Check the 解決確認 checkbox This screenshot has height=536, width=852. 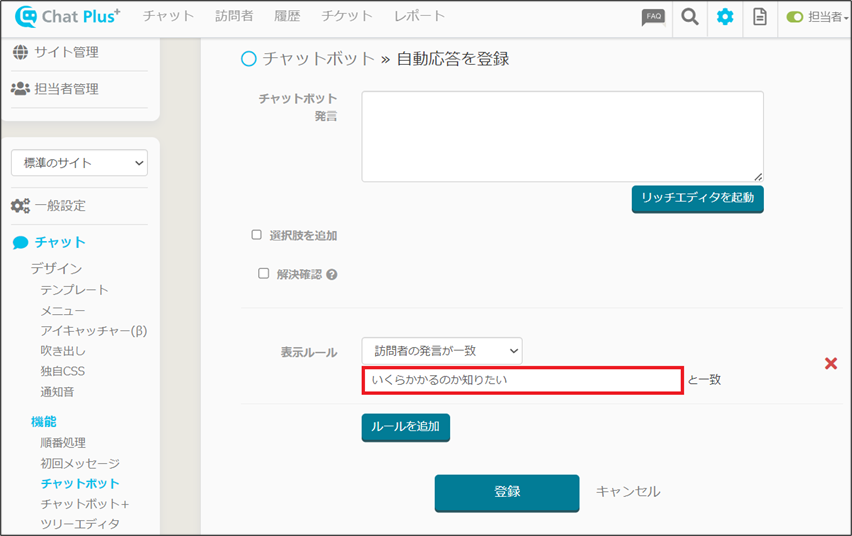pyautogui.click(x=264, y=273)
